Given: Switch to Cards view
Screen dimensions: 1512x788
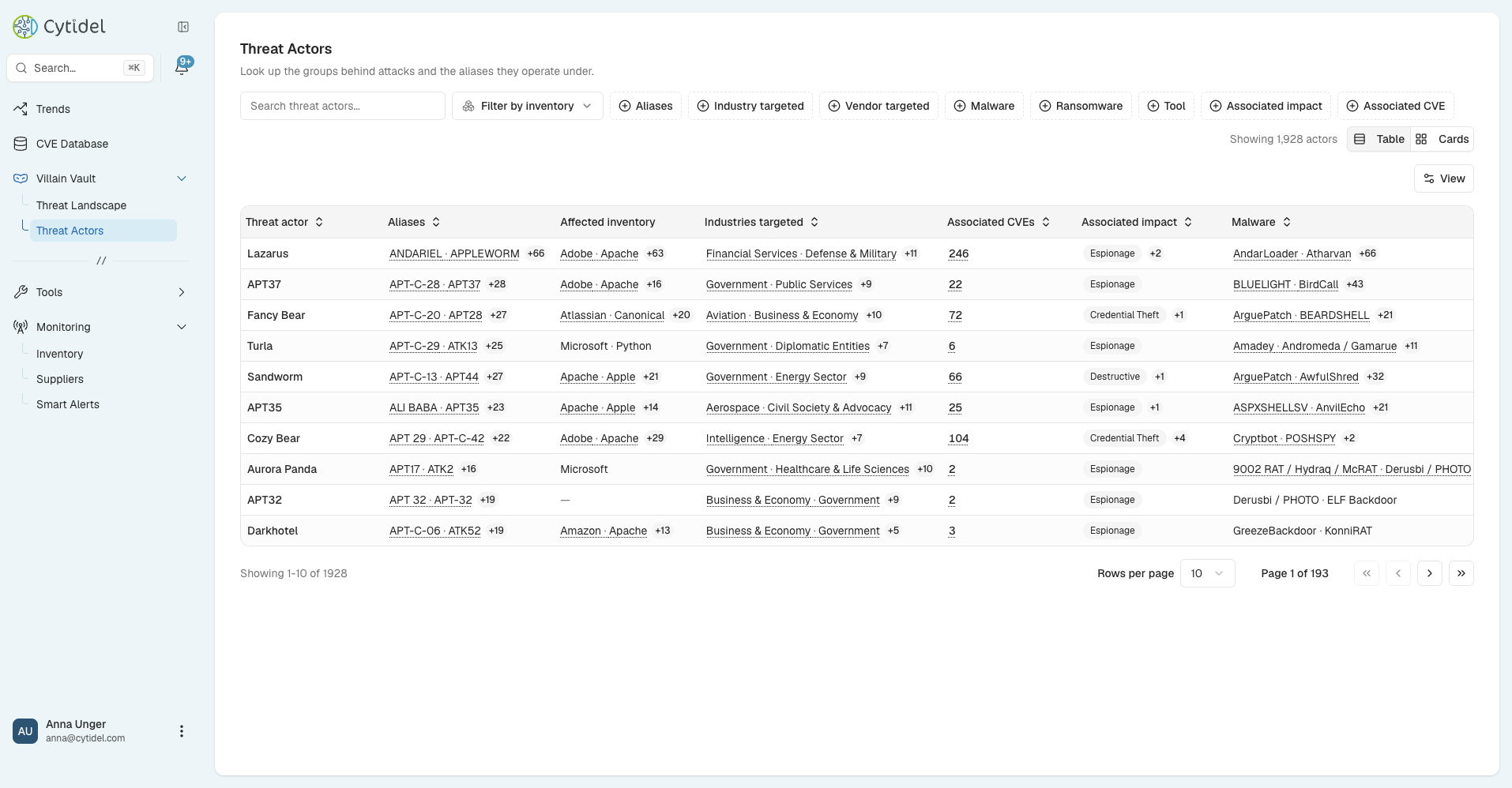Looking at the screenshot, I should (x=1442, y=139).
